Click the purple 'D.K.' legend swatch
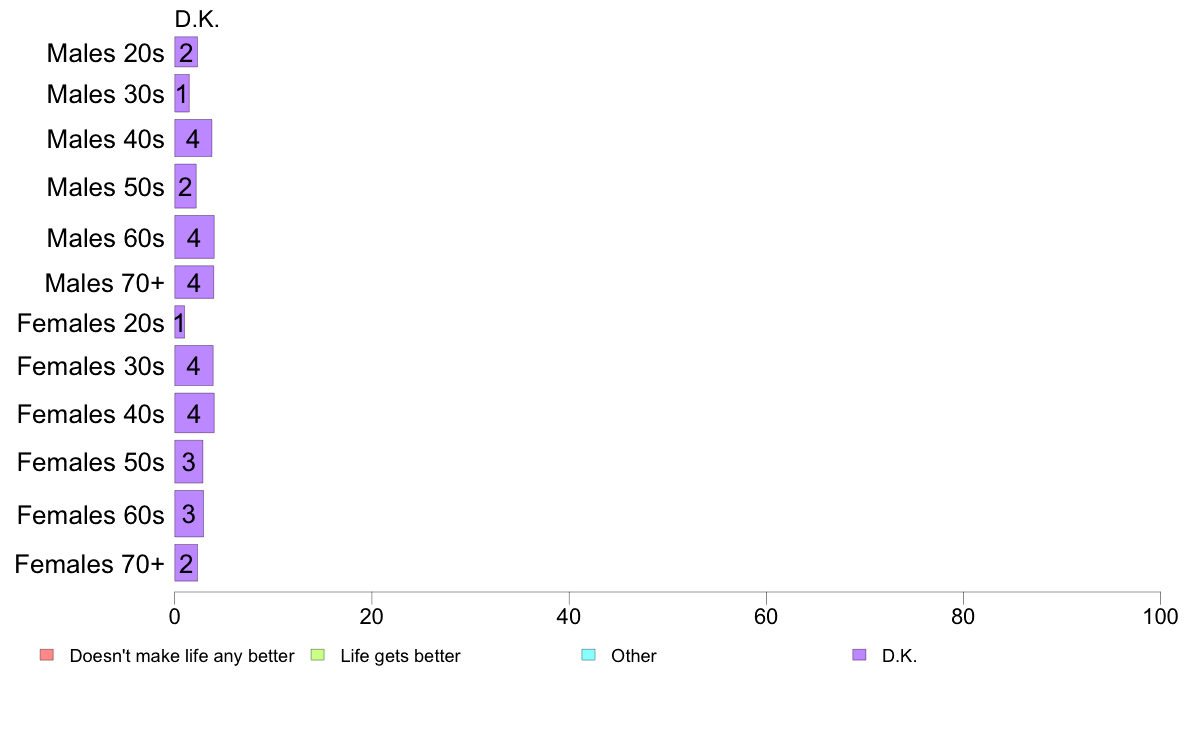This screenshot has height=736, width=1188. (x=859, y=655)
